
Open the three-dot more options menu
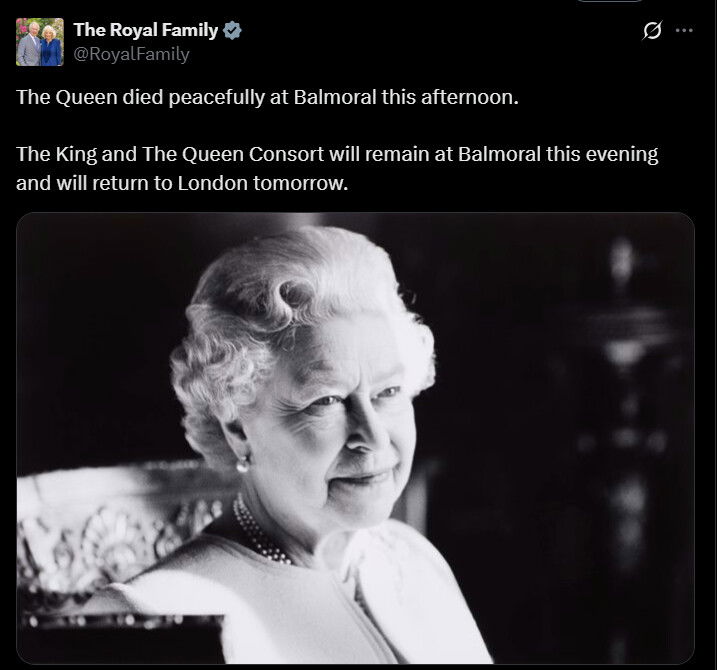684,30
